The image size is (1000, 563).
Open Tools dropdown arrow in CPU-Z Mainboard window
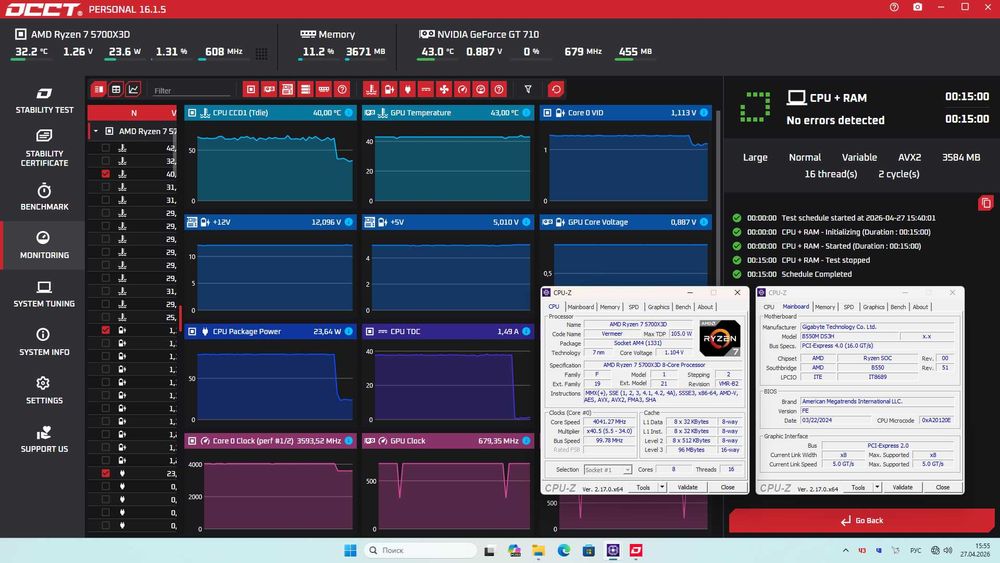(x=877, y=487)
